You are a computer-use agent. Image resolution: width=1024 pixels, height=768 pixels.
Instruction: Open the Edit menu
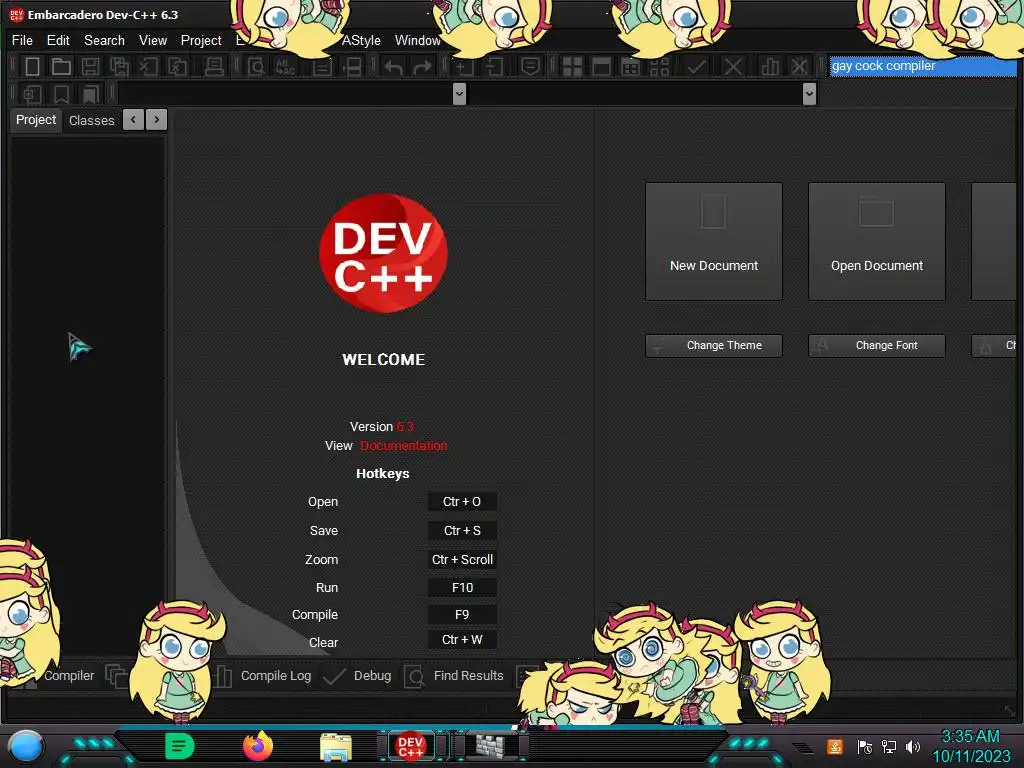(x=58, y=40)
